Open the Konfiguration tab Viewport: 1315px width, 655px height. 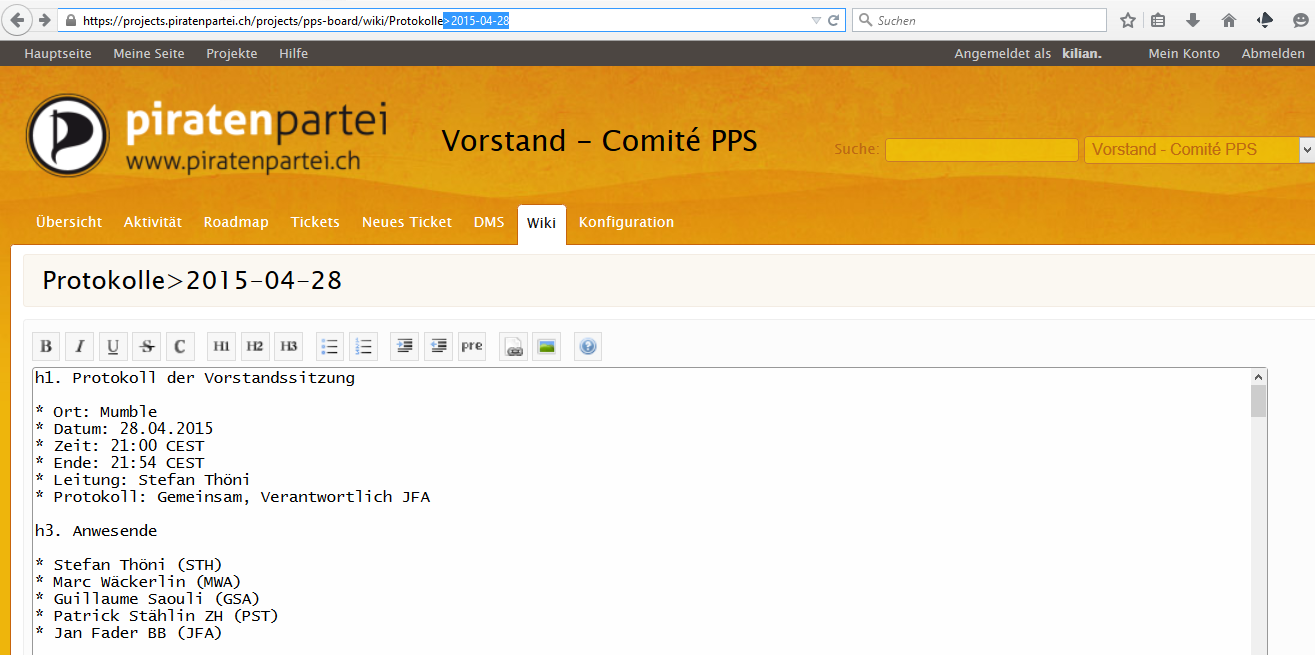(x=626, y=222)
